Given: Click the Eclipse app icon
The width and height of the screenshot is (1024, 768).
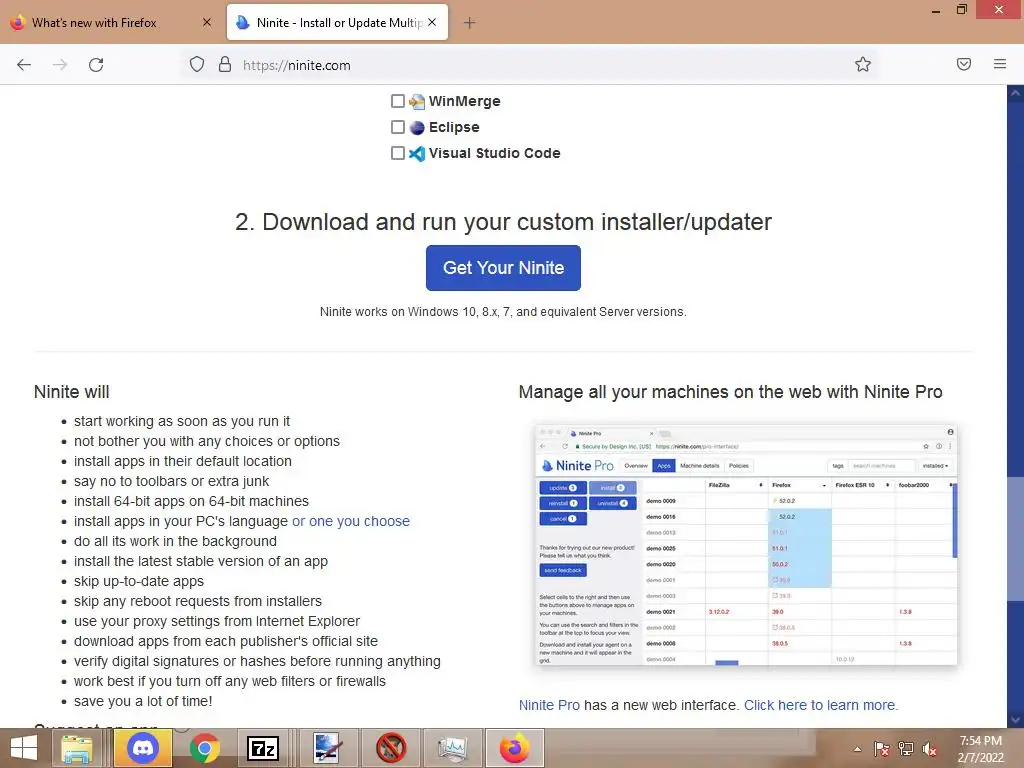Looking at the screenshot, I should point(417,127).
